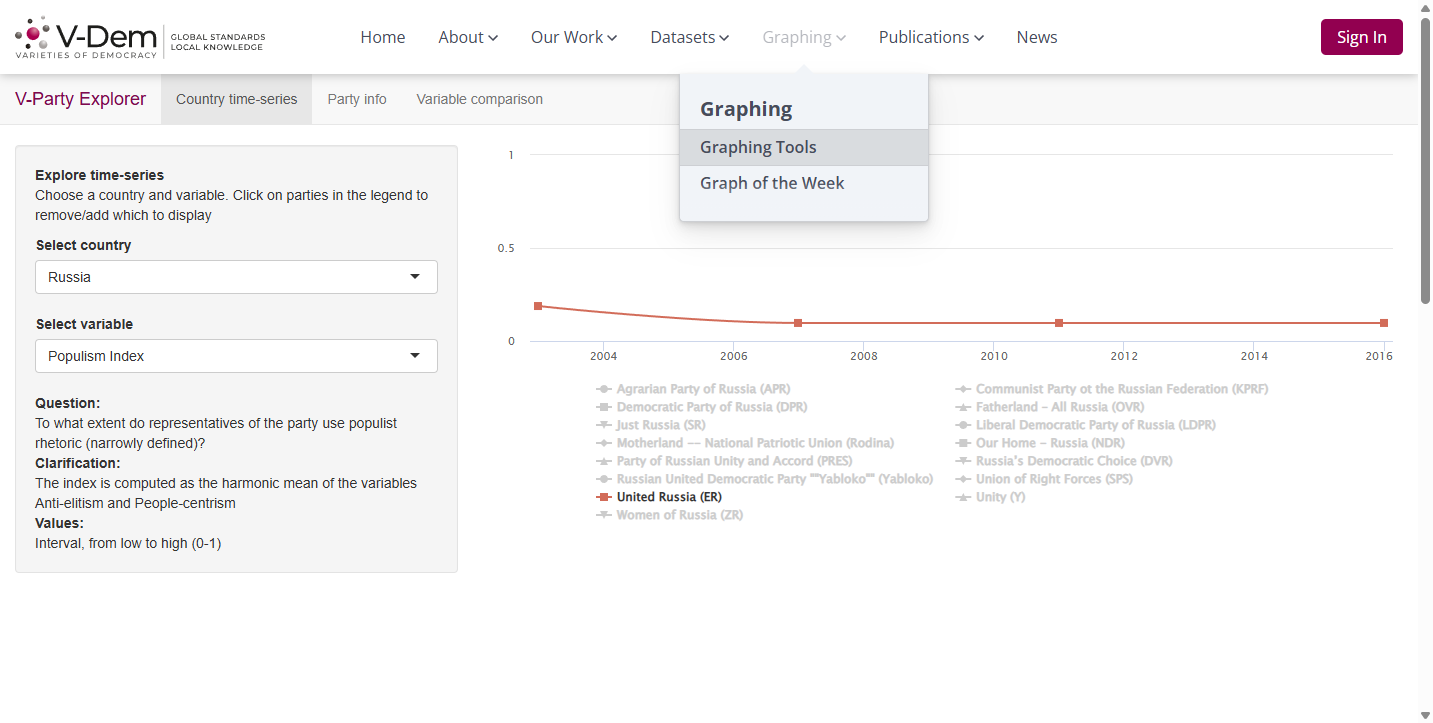Click the 2011 data point marker on chart
The width and height of the screenshot is (1433, 723).
click(1059, 323)
